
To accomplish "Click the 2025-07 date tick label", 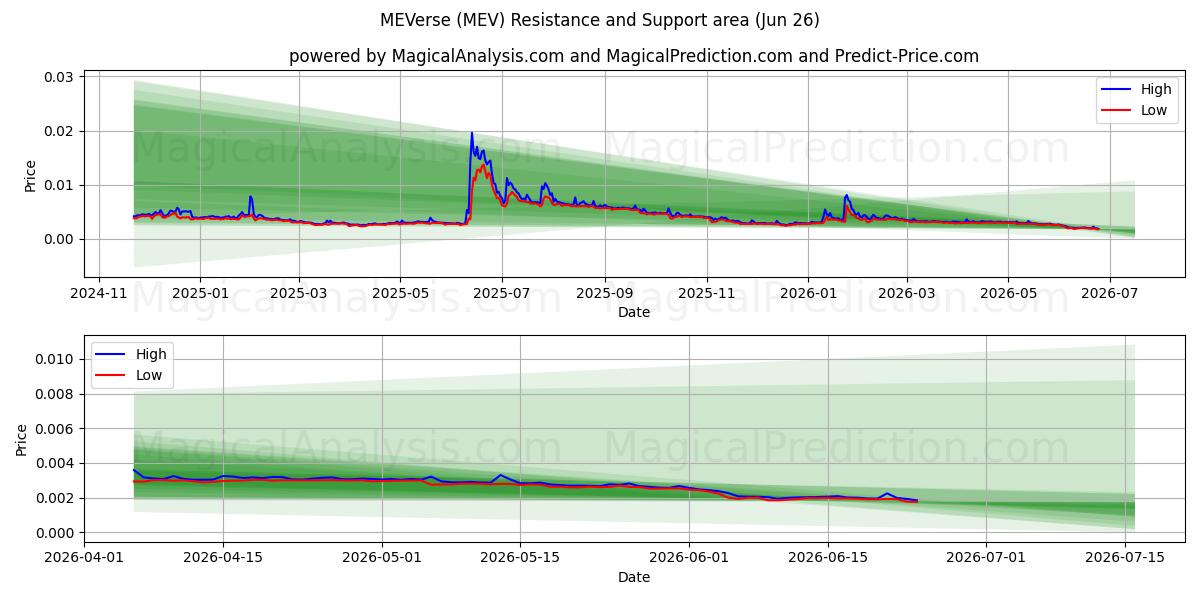I will tap(501, 293).
